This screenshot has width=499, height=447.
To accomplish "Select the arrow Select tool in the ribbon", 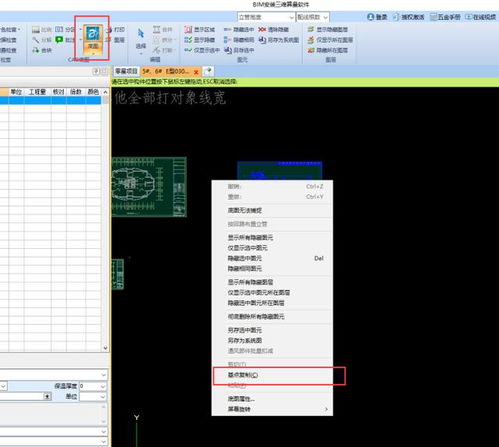I will (x=141, y=38).
